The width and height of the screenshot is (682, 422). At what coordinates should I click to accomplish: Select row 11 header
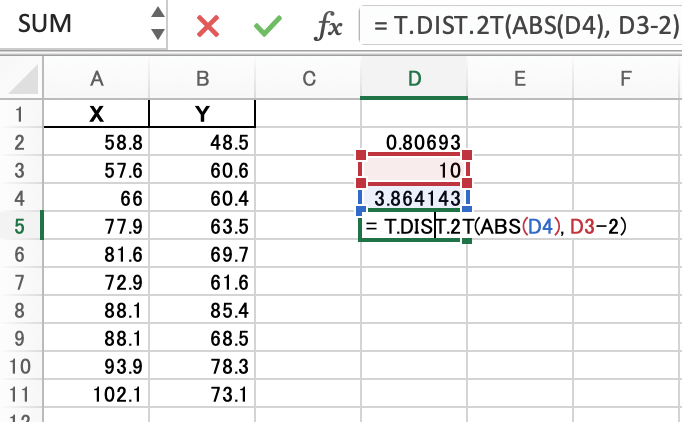pos(21,395)
